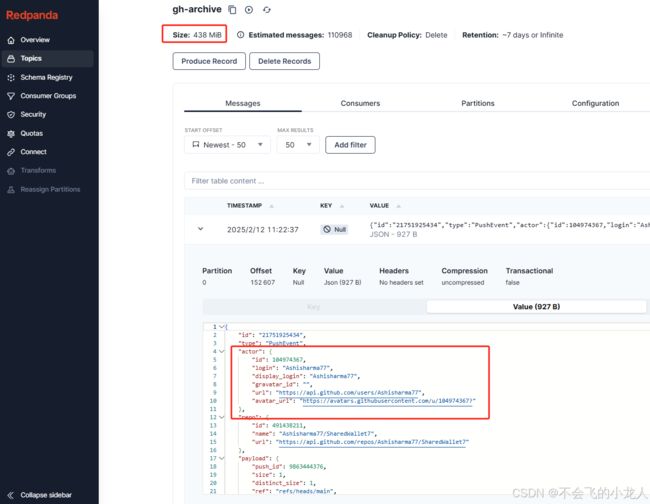650x504 pixels.
Task: Click the Collapse sidebar arrow icon
Action: (x=11, y=495)
